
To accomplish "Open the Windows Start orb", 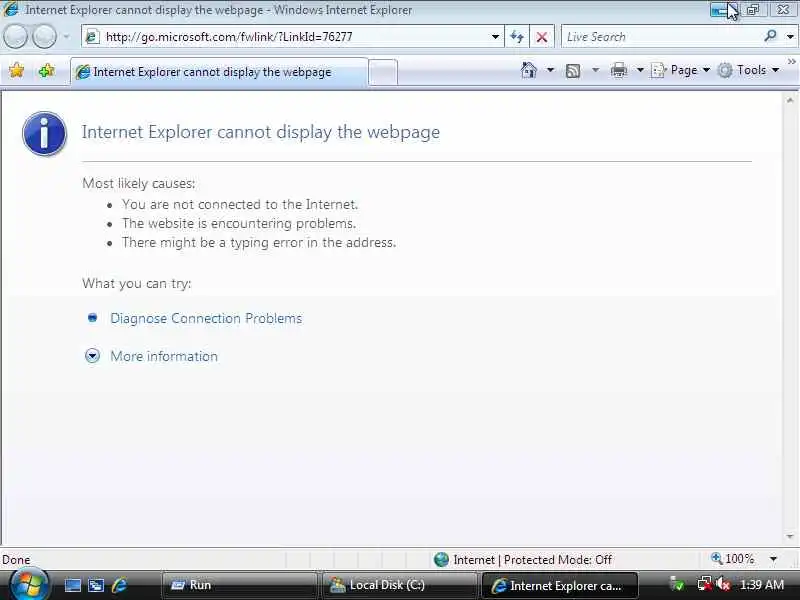I will point(29,585).
